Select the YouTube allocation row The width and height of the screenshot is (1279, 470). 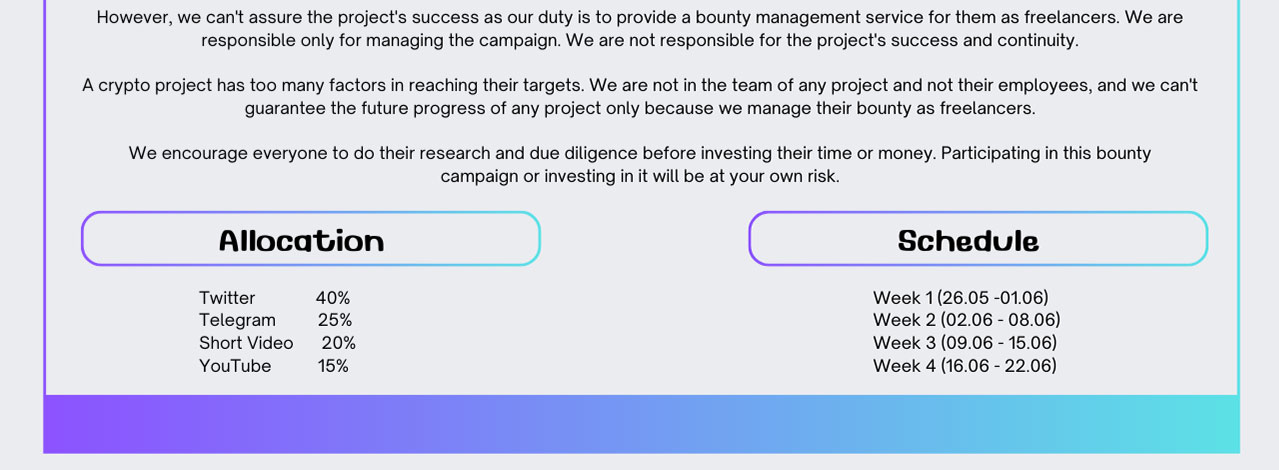click(x=274, y=366)
